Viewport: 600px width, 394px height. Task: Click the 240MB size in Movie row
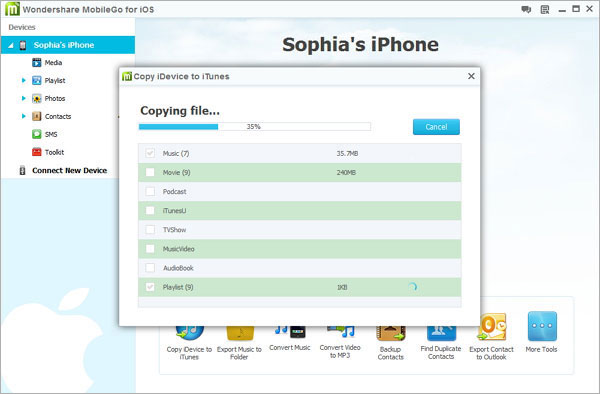[346, 173]
